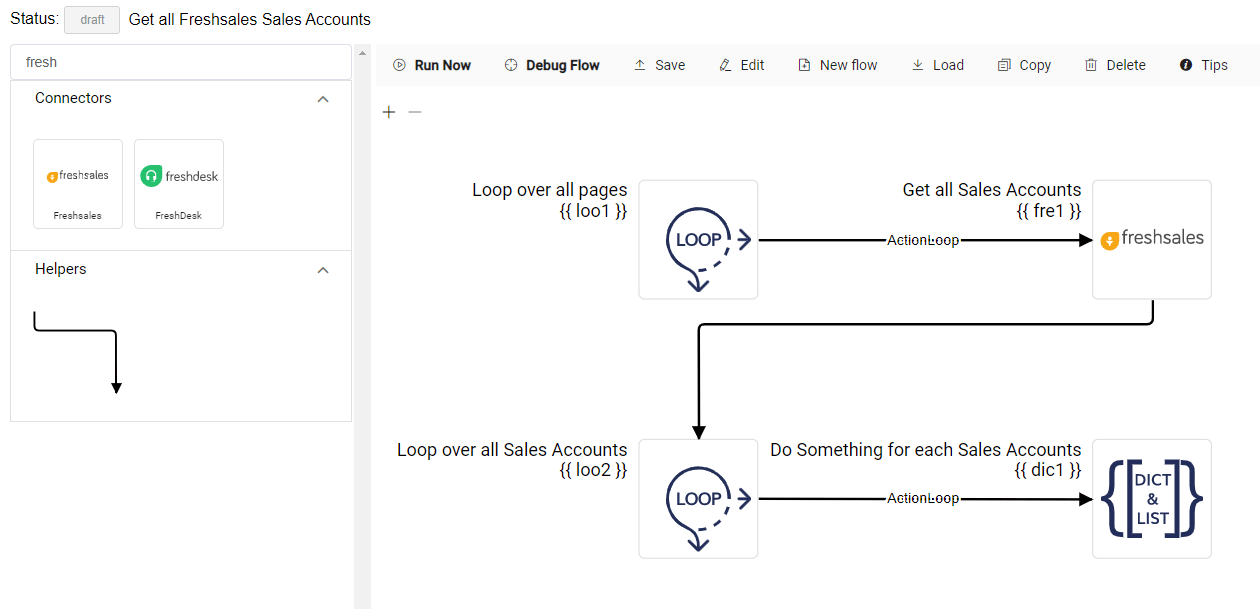Click the Connectors section header text
Viewport: 1260px width, 609px height.
click(73, 98)
